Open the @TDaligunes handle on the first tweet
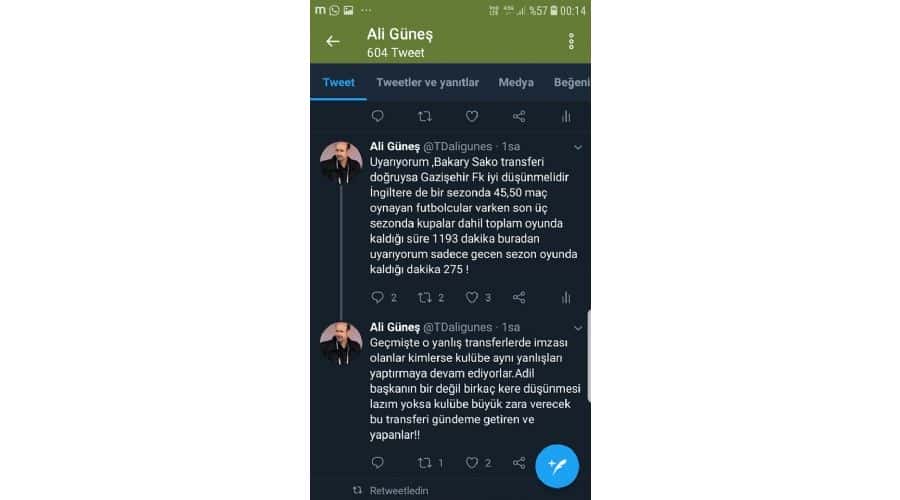Screen dimensions: 900x500 (457, 146)
